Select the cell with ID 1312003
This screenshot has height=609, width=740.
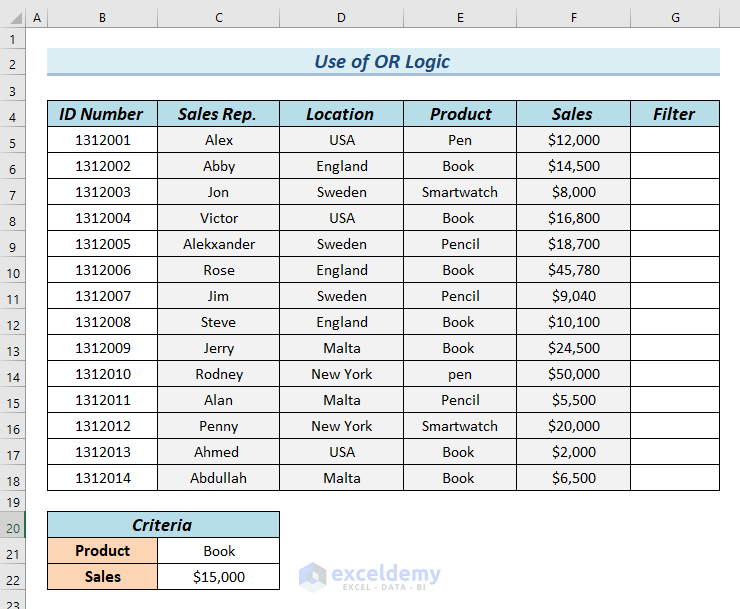[102, 192]
